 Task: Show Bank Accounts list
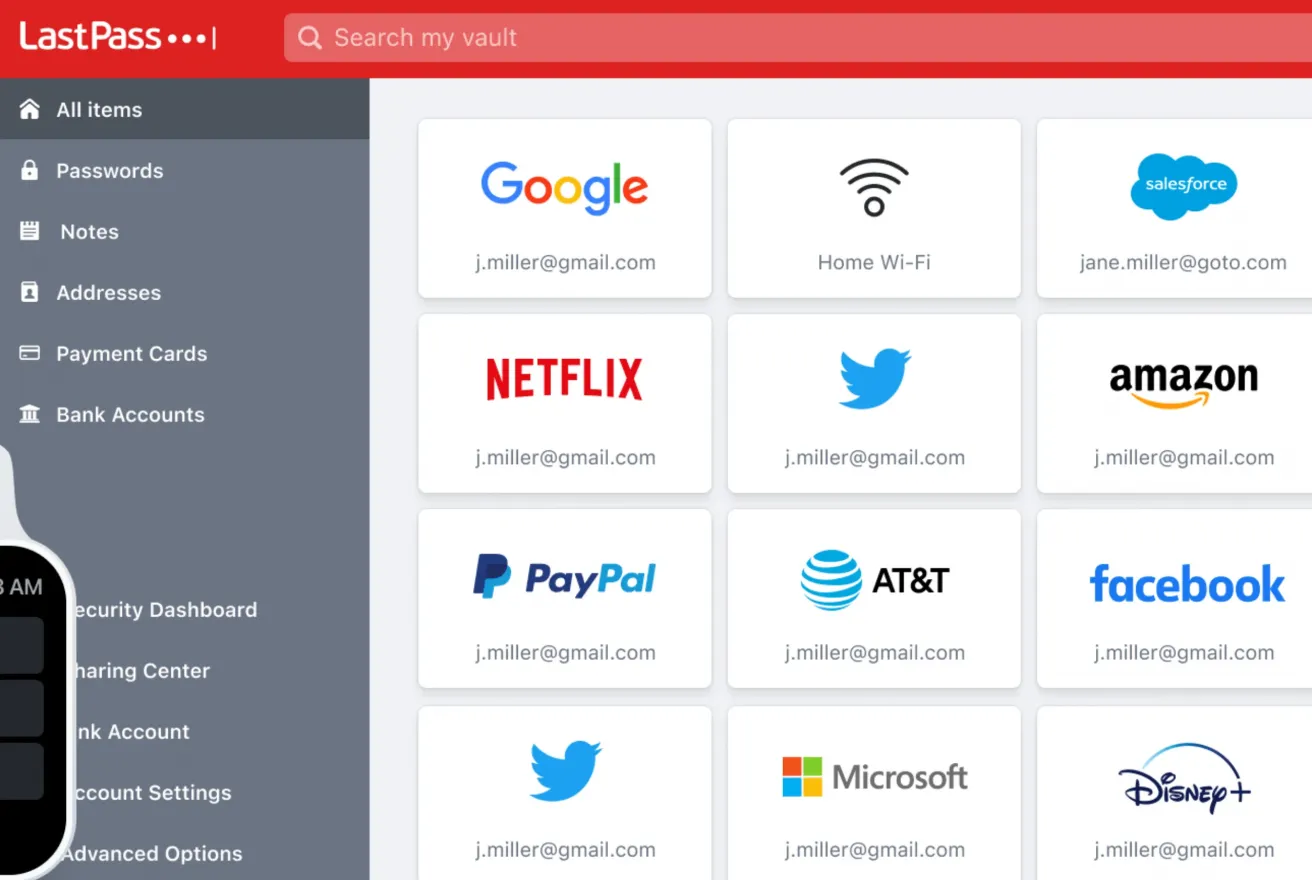tap(184, 414)
